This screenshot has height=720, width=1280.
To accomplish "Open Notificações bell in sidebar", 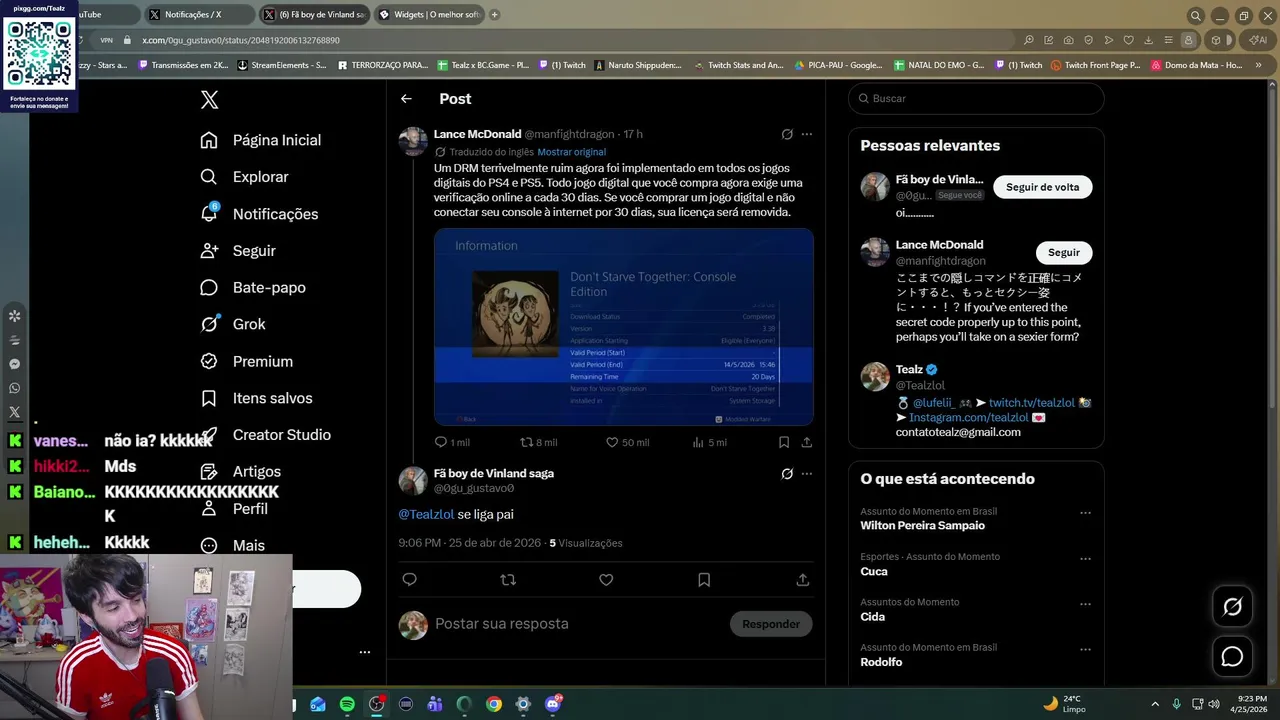I will click(x=259, y=214).
